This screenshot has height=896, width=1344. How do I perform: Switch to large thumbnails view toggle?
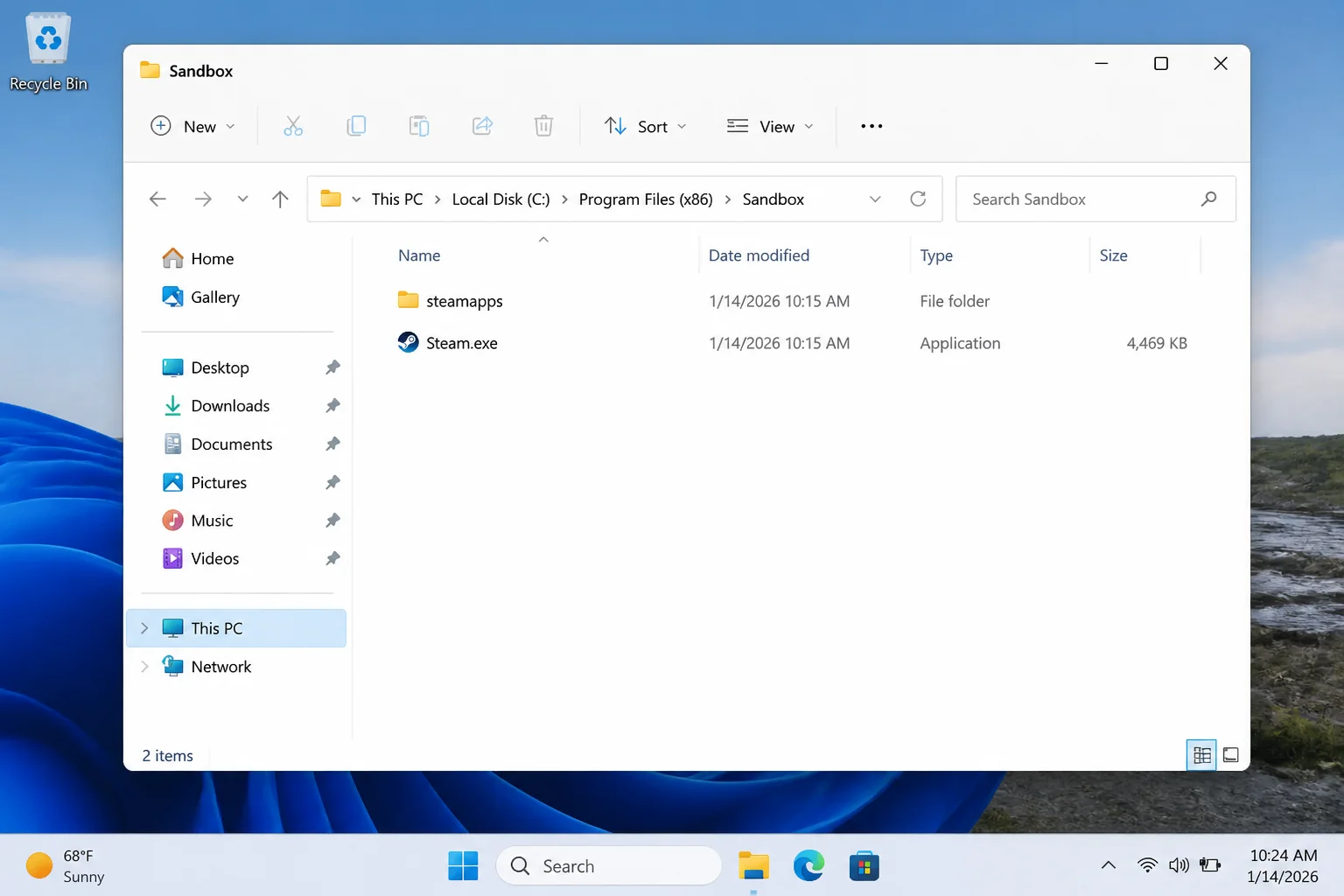click(1230, 755)
